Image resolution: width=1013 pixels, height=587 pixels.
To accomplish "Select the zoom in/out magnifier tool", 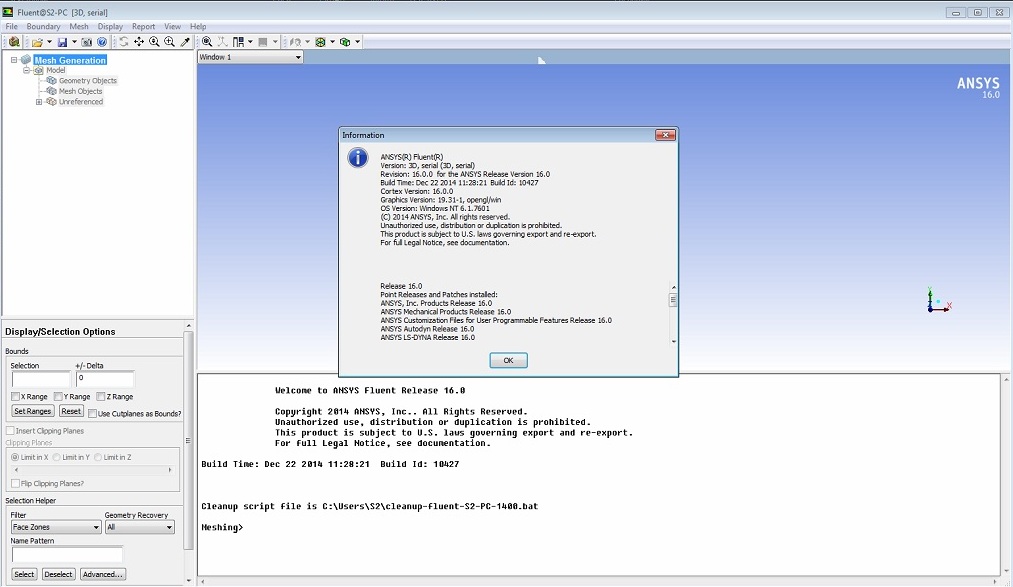I will [154, 42].
